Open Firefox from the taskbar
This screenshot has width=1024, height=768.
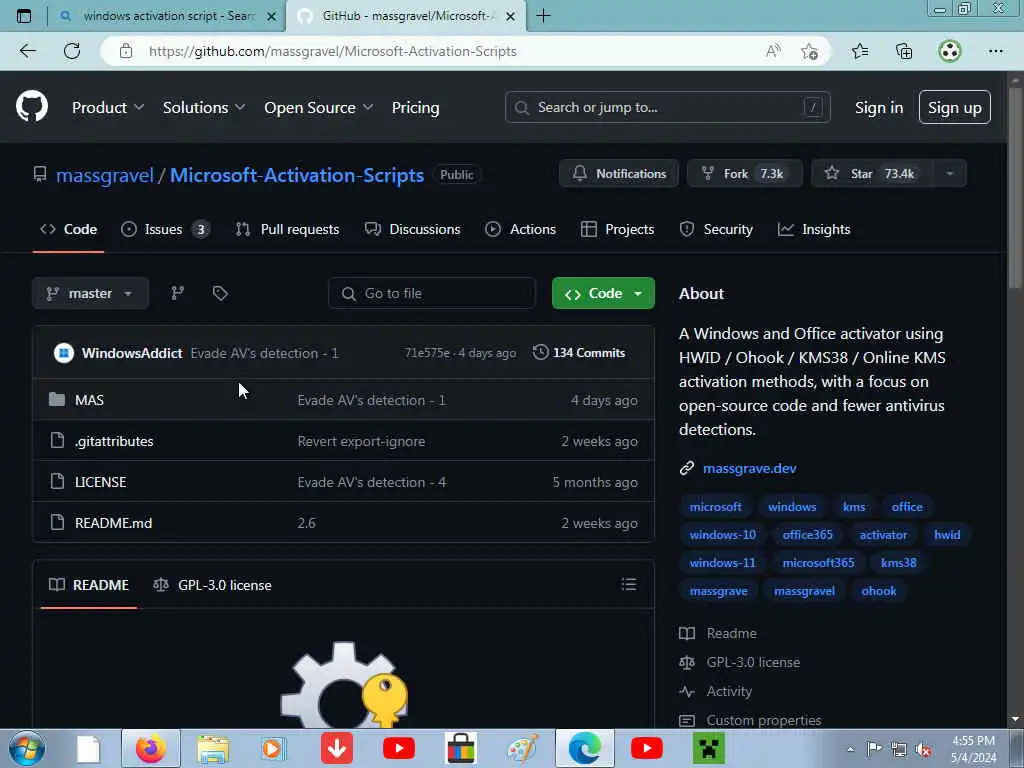pyautogui.click(x=151, y=748)
